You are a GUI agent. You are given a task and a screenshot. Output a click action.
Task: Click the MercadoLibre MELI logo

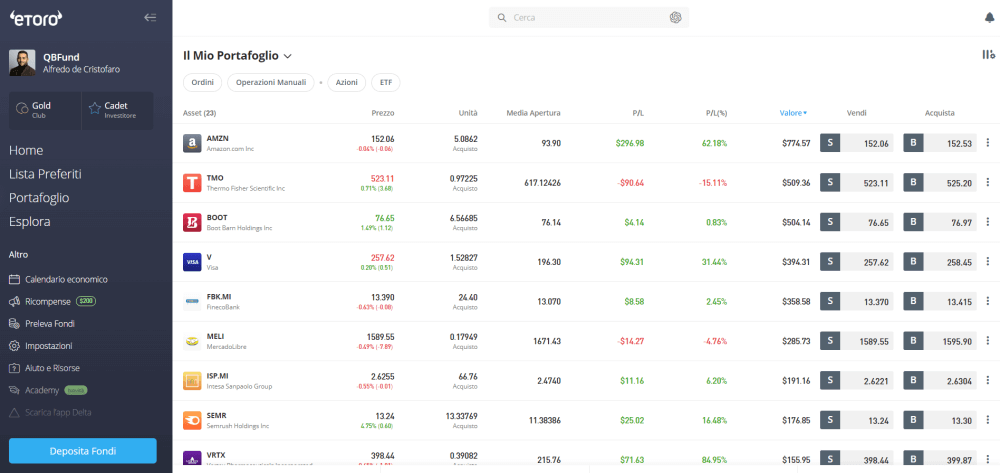192,341
